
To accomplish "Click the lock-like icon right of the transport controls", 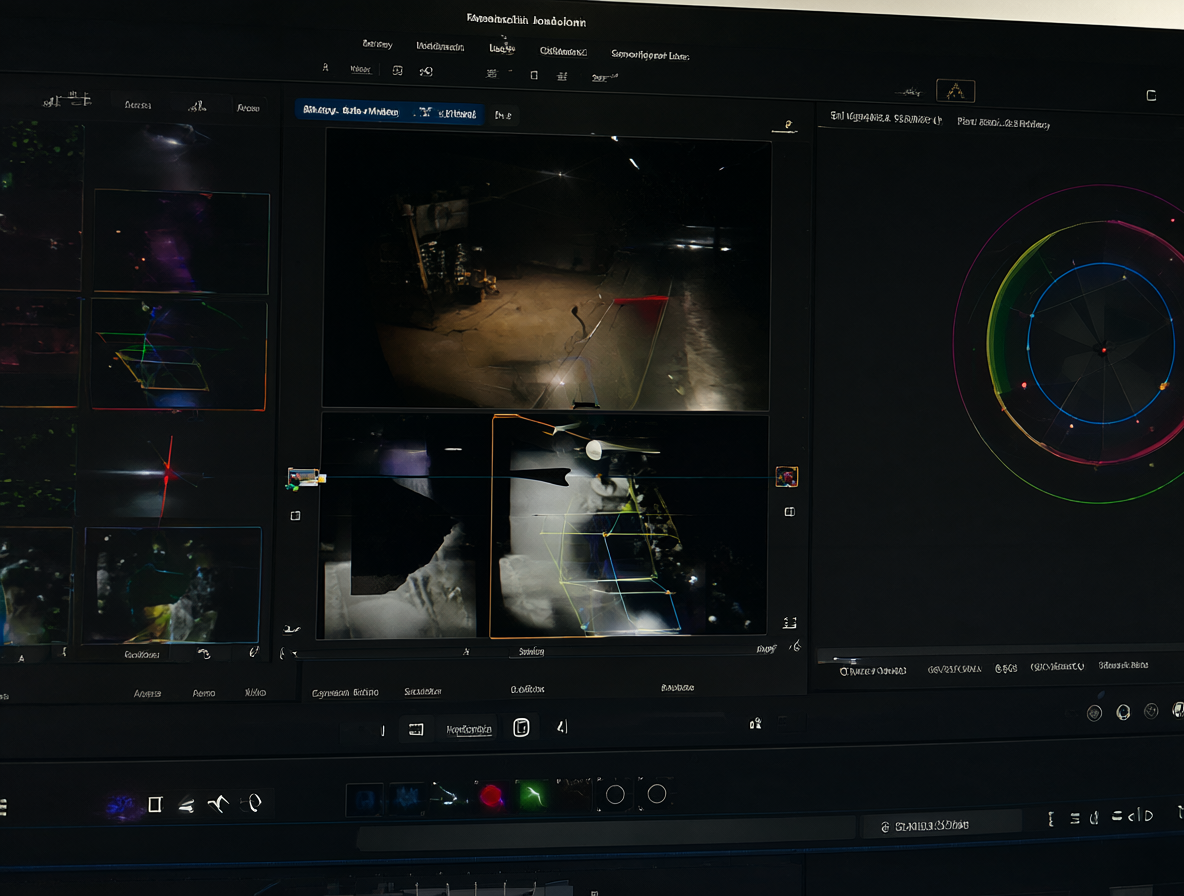I will tap(755, 724).
